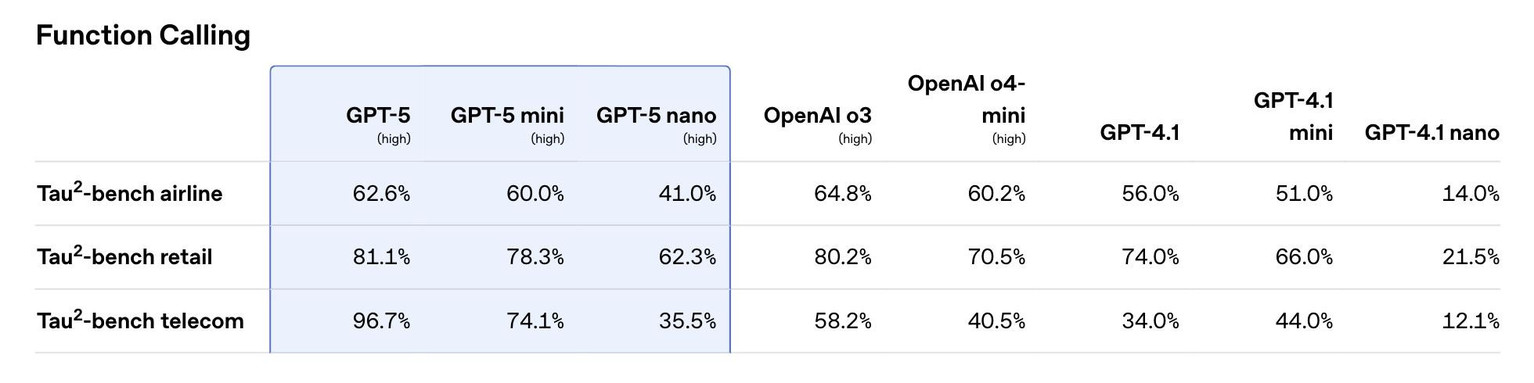Click the Function Calling heading
The height and width of the screenshot is (383, 1534).
coord(143,36)
